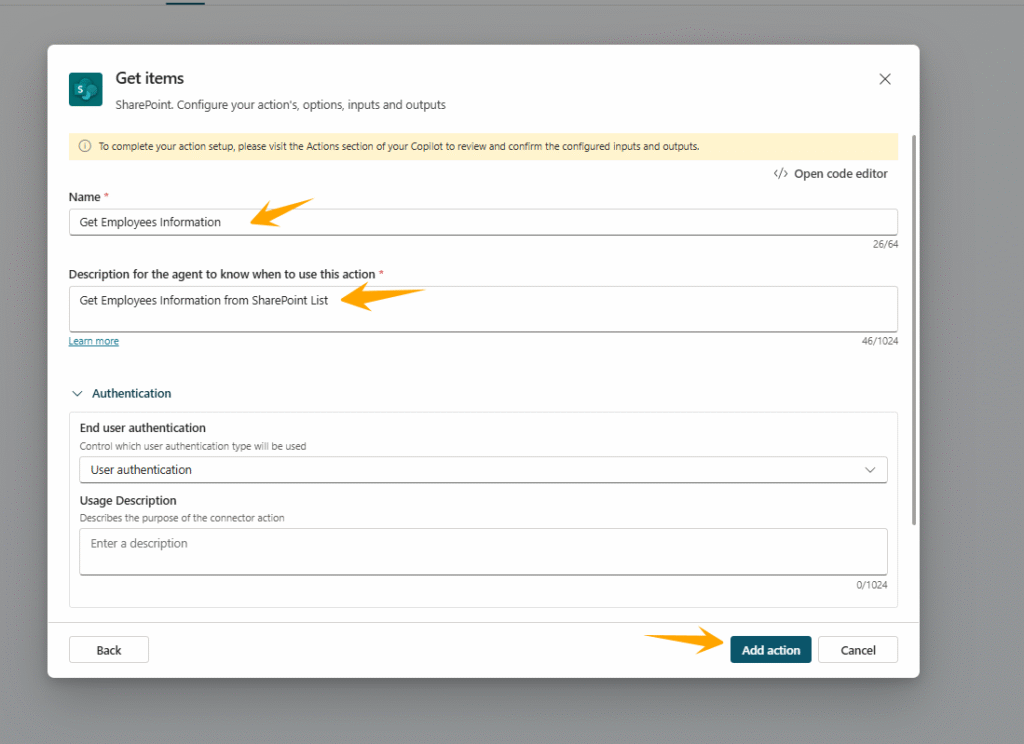Image resolution: width=1024 pixels, height=744 pixels.
Task: Open the User authentication dropdown
Action: (482, 470)
